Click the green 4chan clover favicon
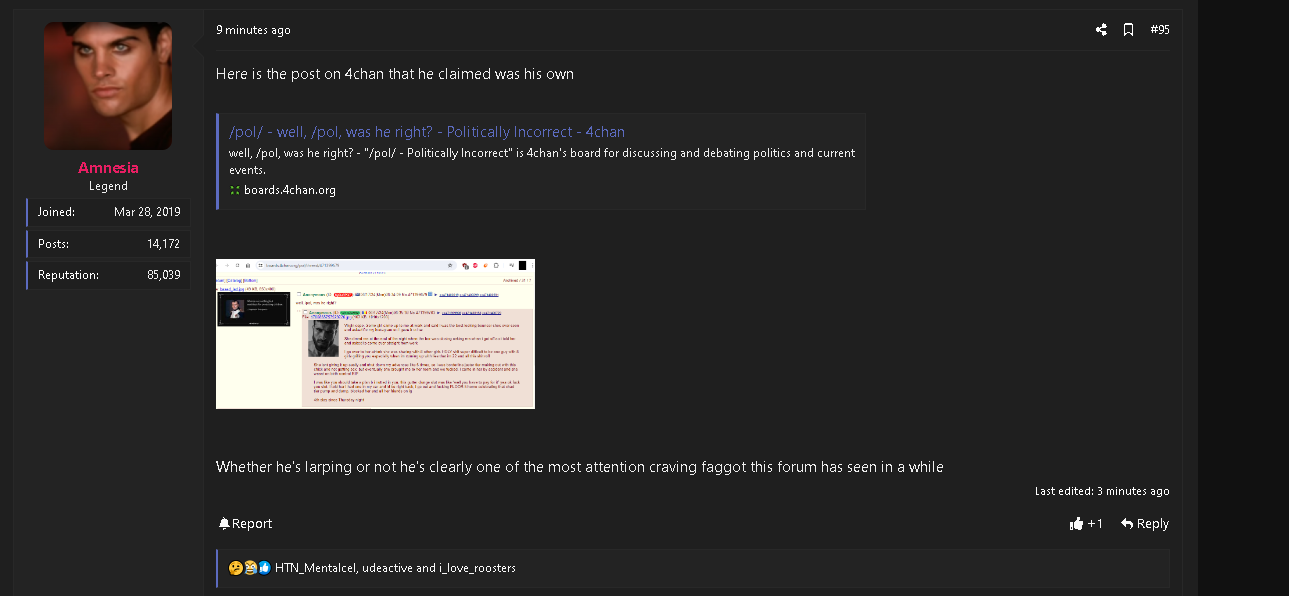This screenshot has height=596, width=1289. click(235, 190)
